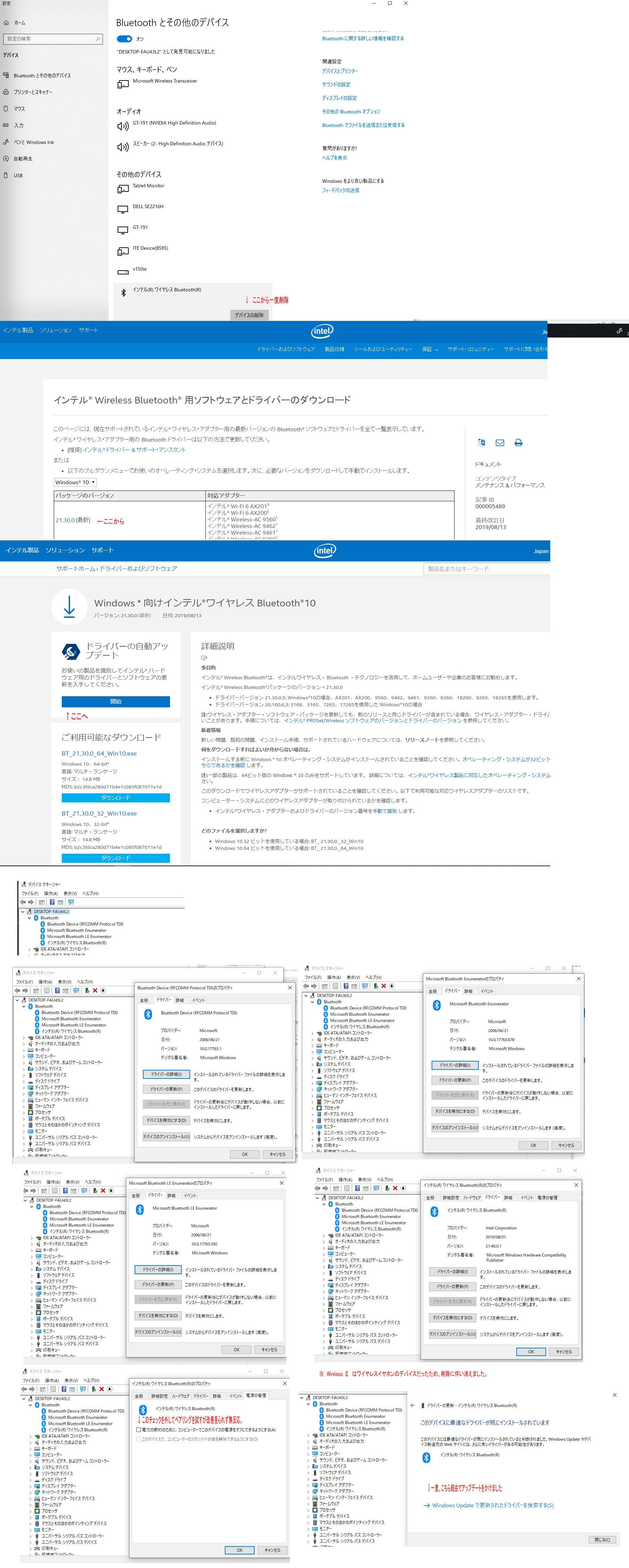Expand モニター in Device Manager beside RFCOMM properties

24,1131
